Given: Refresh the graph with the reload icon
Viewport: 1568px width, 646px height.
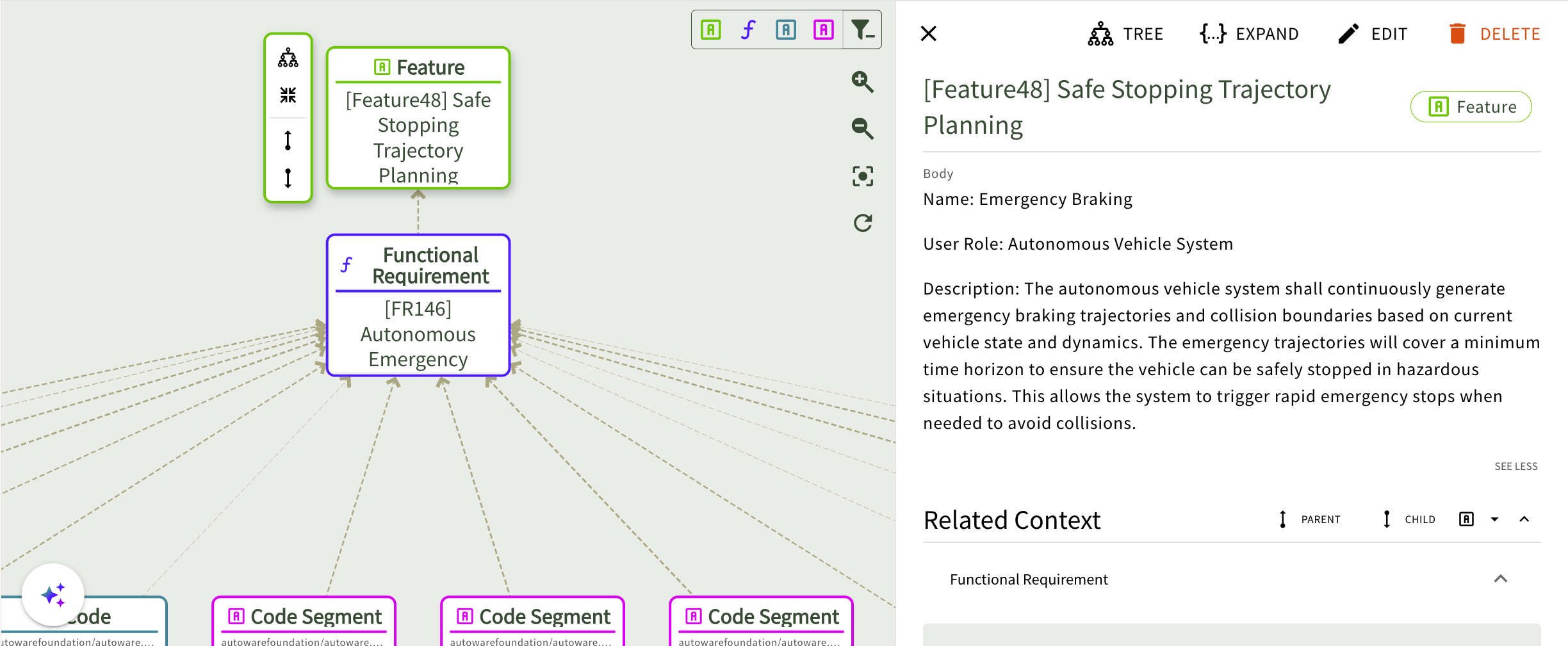Looking at the screenshot, I should click(862, 223).
